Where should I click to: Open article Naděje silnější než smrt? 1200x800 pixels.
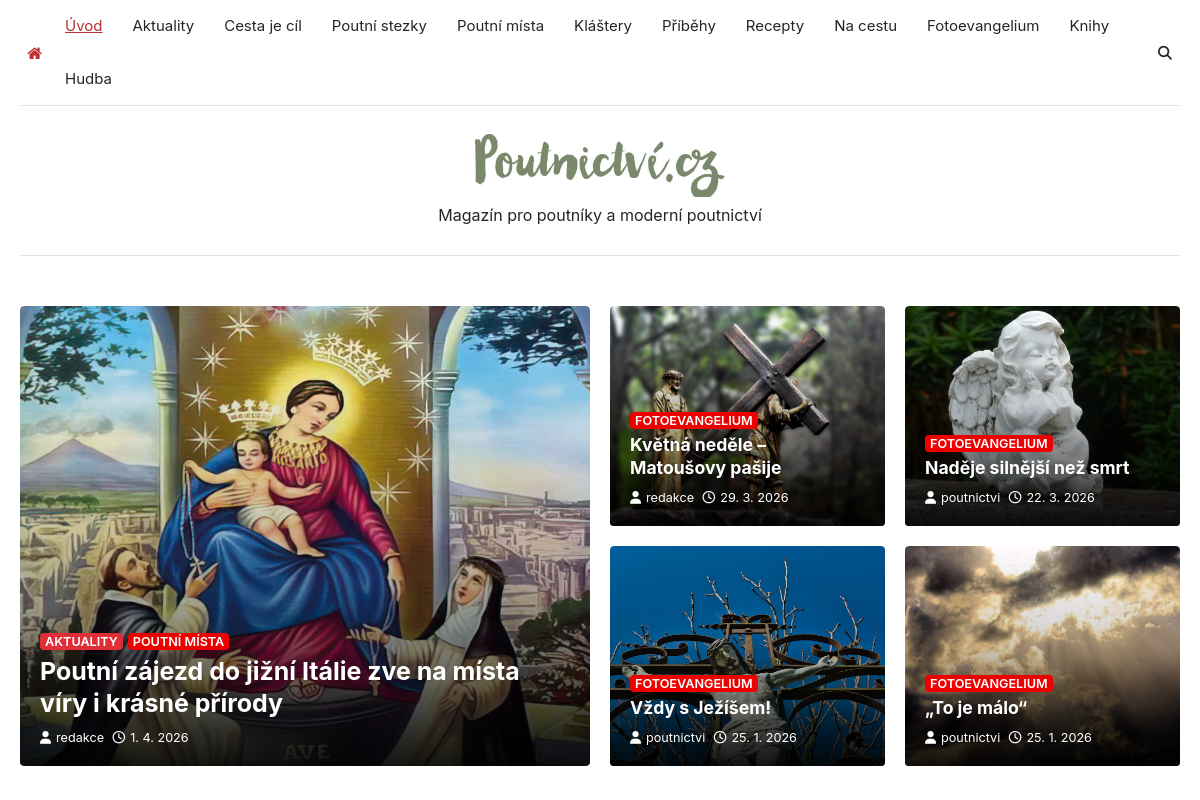coord(1027,467)
